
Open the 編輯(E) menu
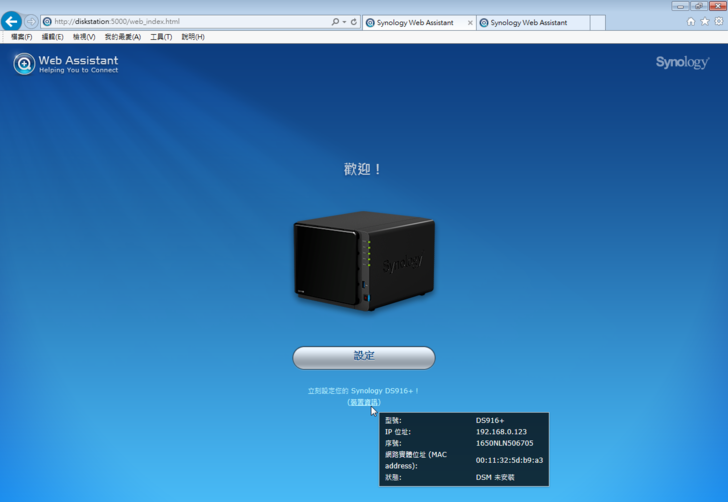click(x=52, y=37)
